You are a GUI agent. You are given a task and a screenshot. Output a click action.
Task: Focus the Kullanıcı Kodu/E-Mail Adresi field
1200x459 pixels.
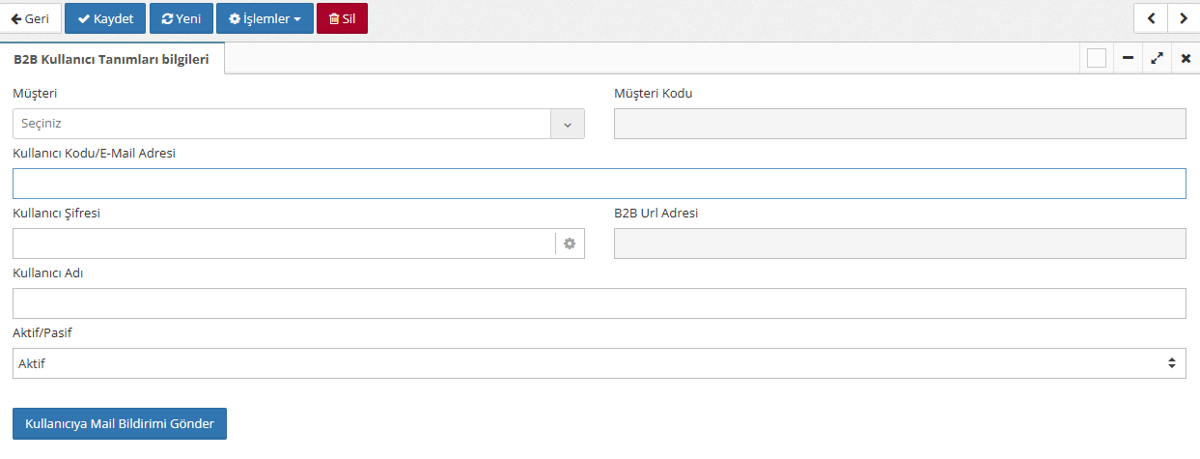[599, 184]
